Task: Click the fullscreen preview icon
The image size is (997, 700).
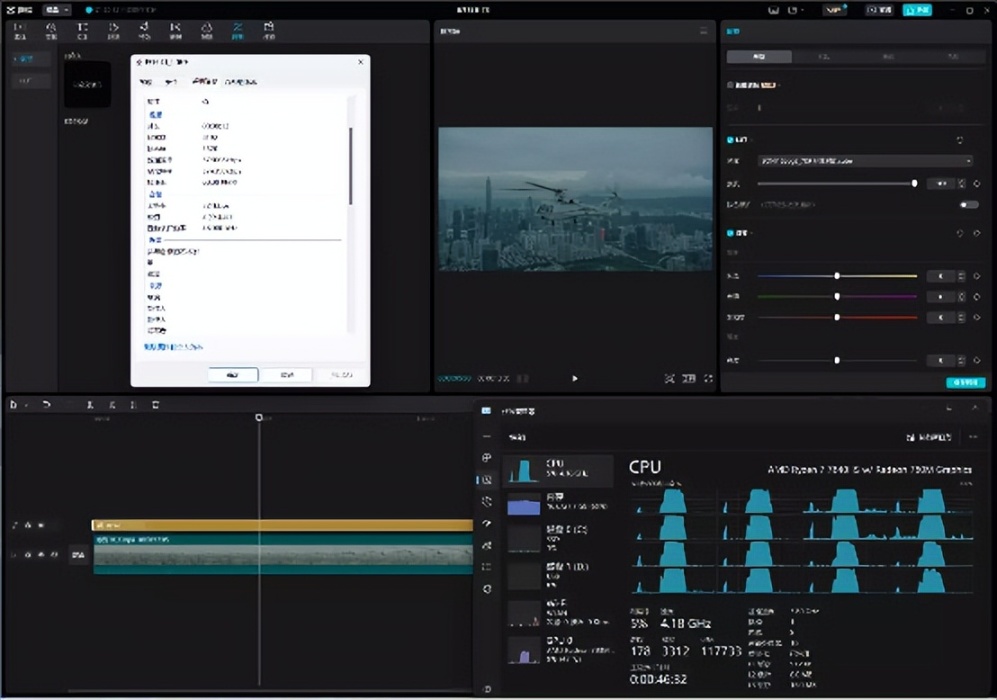Action: pyautogui.click(x=708, y=379)
